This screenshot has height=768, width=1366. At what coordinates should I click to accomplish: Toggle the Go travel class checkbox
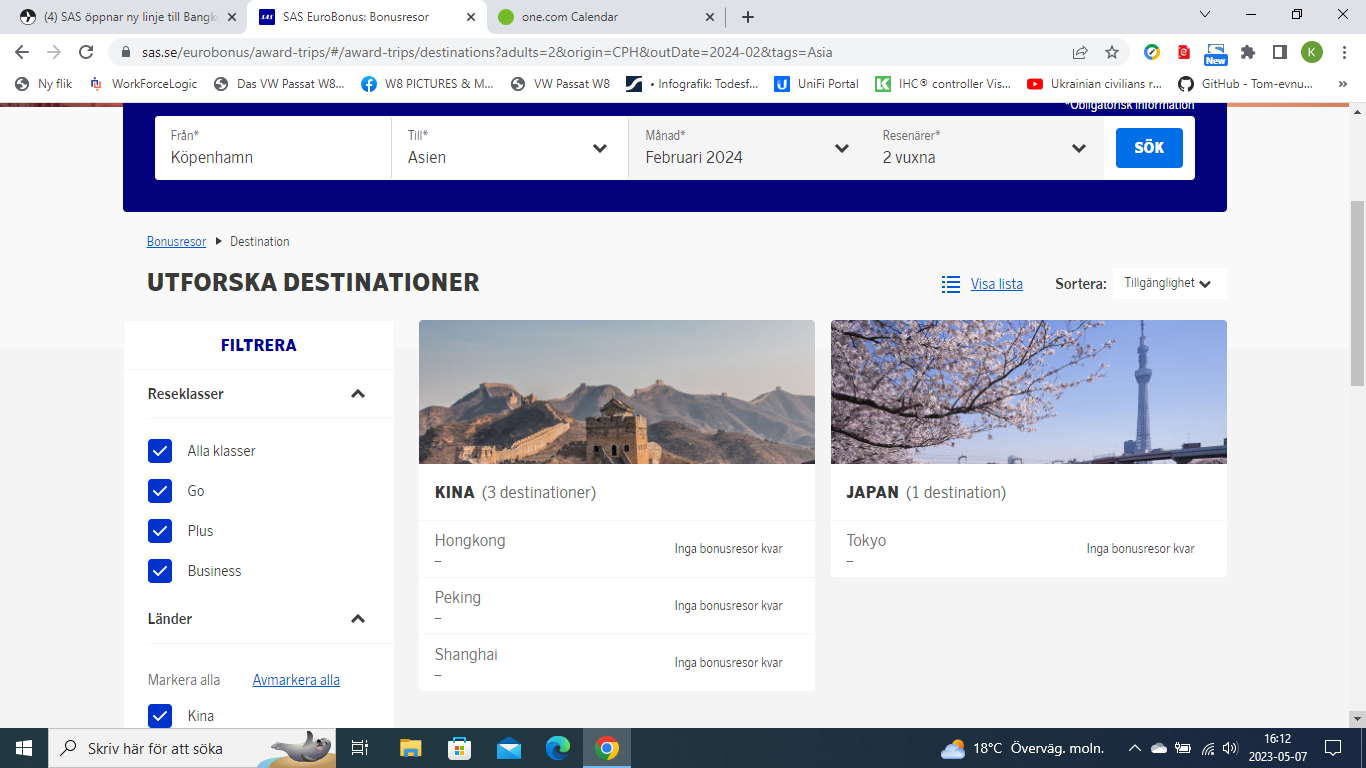pyautogui.click(x=160, y=491)
